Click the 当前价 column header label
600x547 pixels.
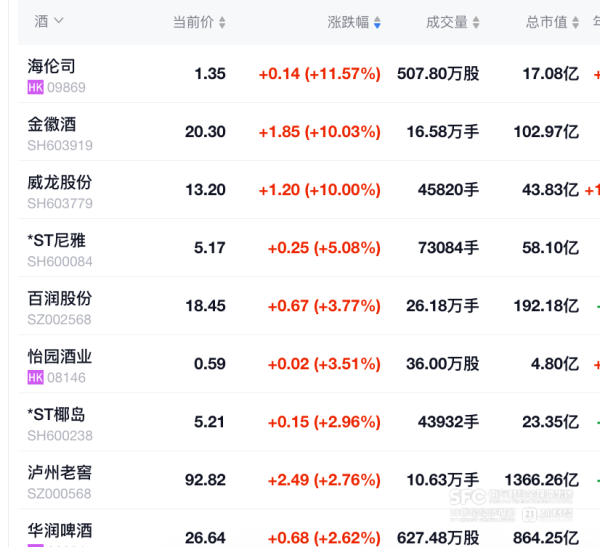(x=193, y=22)
